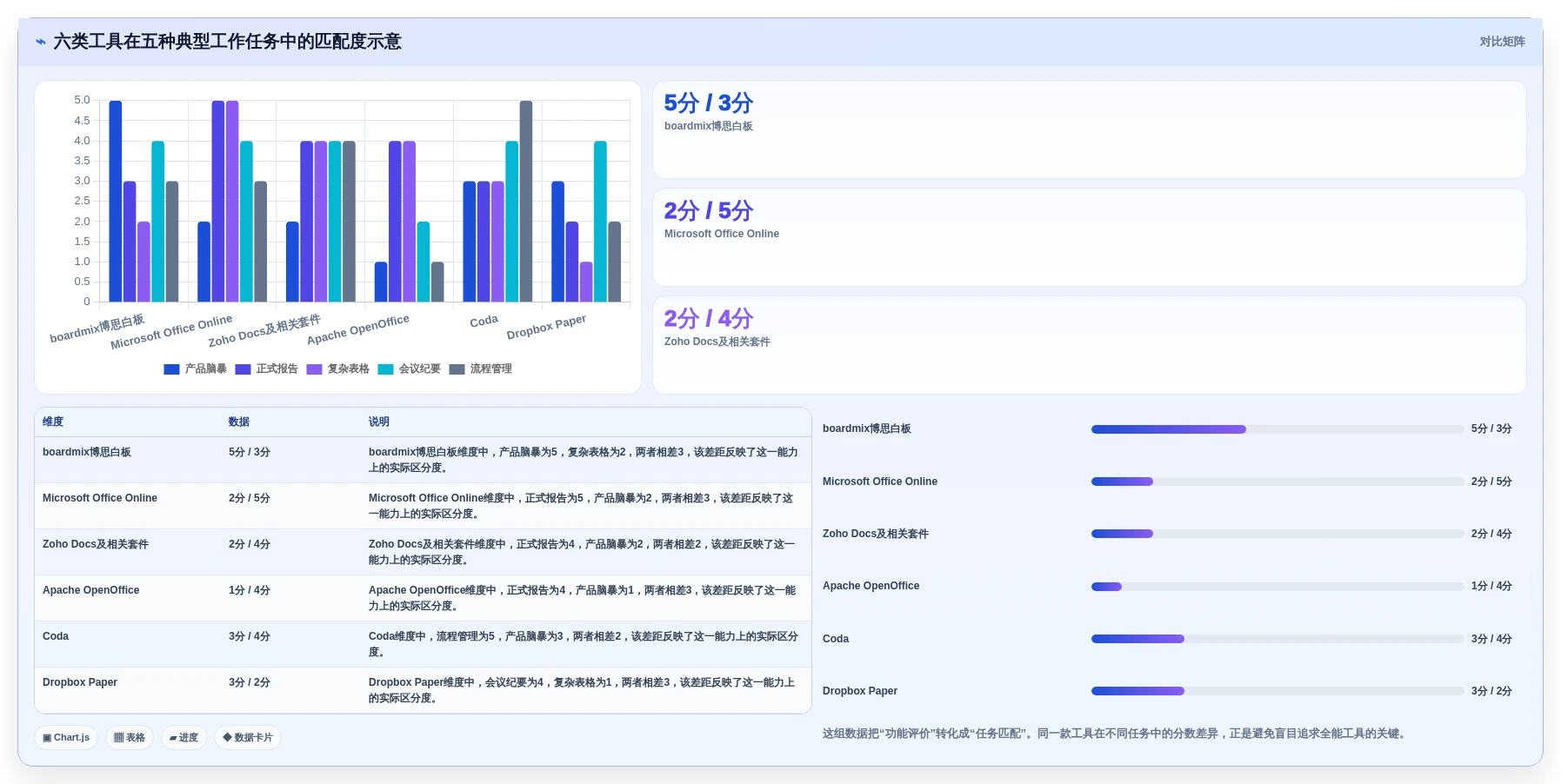Screen dimensions: 1561x784
Task: Toggle the 产品脑暴 legend swatch
Action: [171, 369]
